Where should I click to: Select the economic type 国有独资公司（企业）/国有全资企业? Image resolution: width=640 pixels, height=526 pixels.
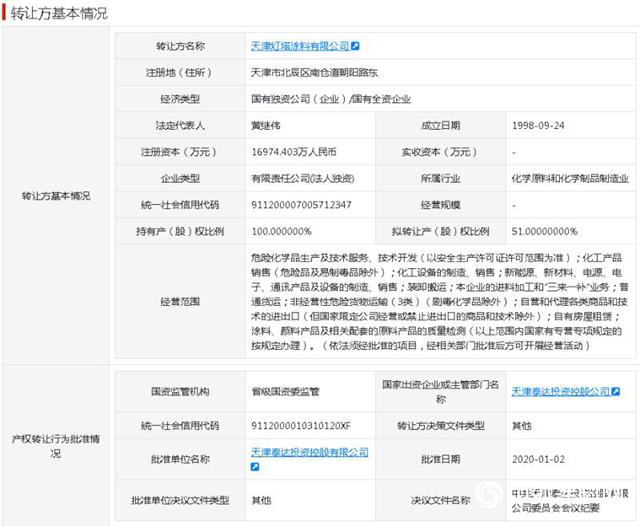[331, 99]
